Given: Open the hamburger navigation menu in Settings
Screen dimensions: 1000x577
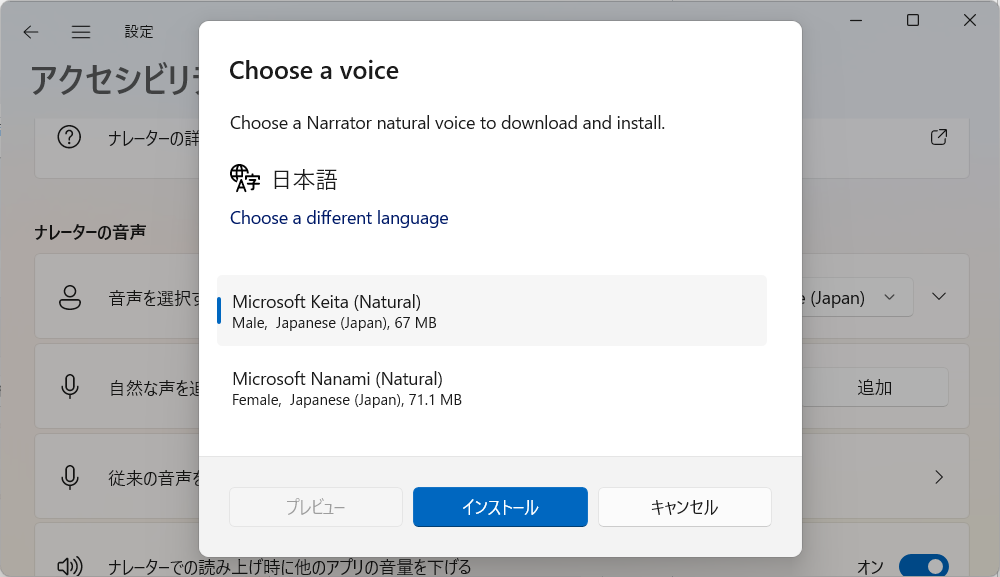Looking at the screenshot, I should coord(80,32).
